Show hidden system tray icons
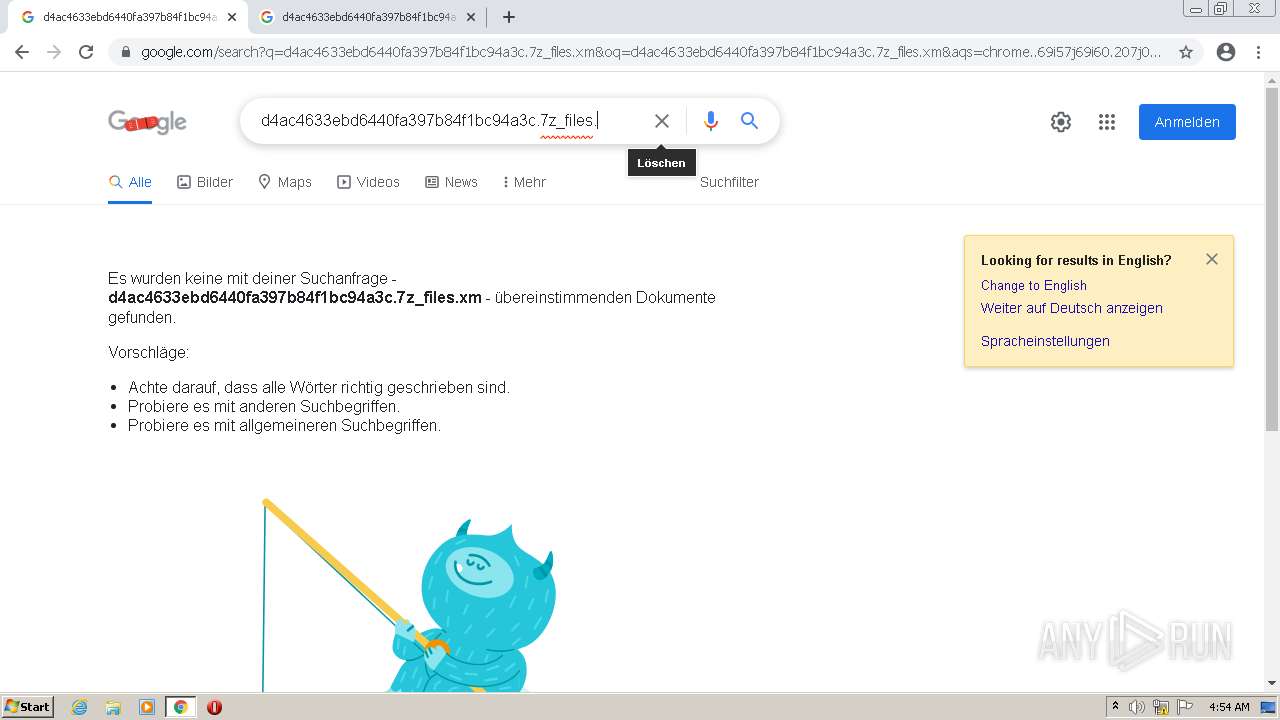Viewport: 1280px width, 720px height. (1115, 707)
